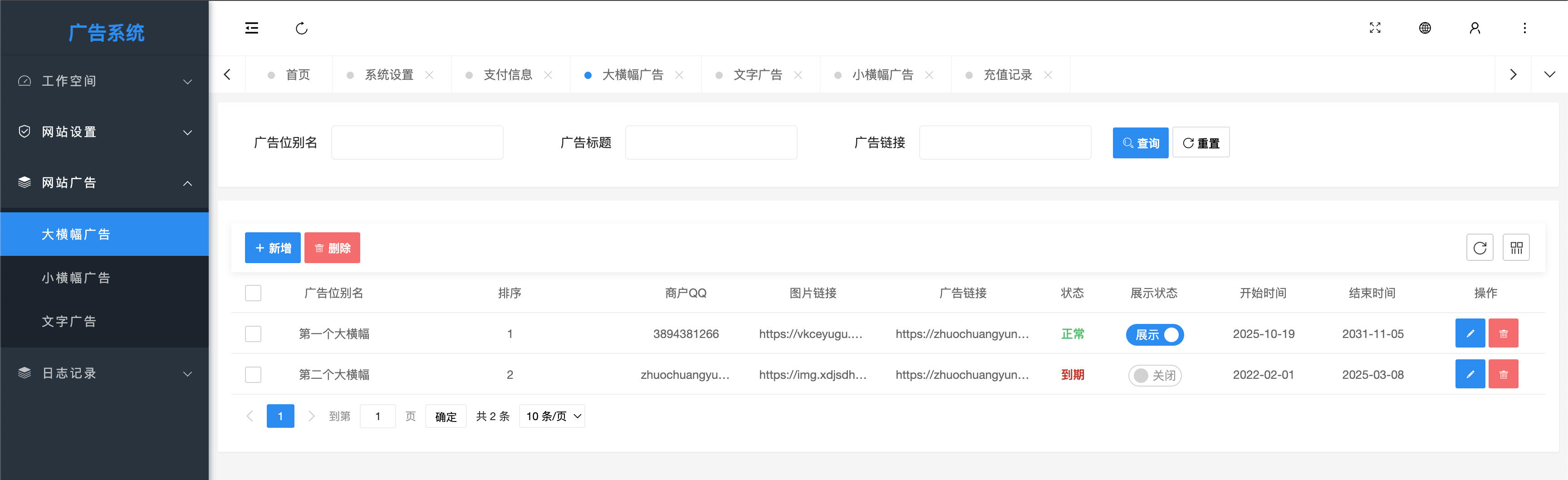Close the 充值记录 tab
1568x480 pixels.
click(x=1048, y=75)
